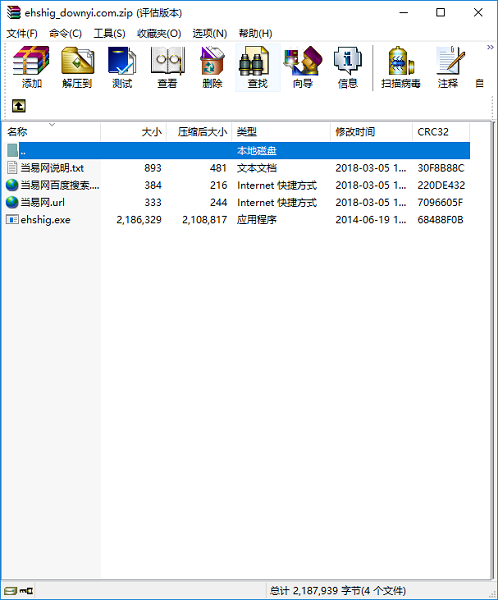The image size is (498, 600).
Task: Sort by CRC32 column header
Action: click(x=441, y=132)
